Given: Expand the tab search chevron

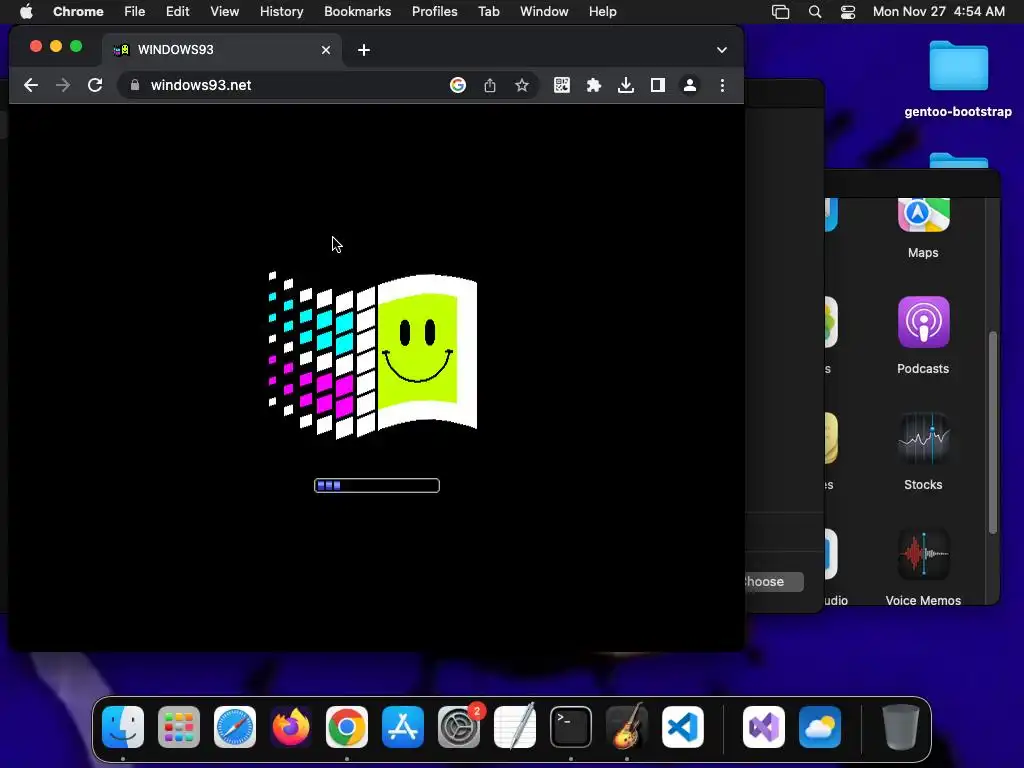Looking at the screenshot, I should (x=722, y=50).
